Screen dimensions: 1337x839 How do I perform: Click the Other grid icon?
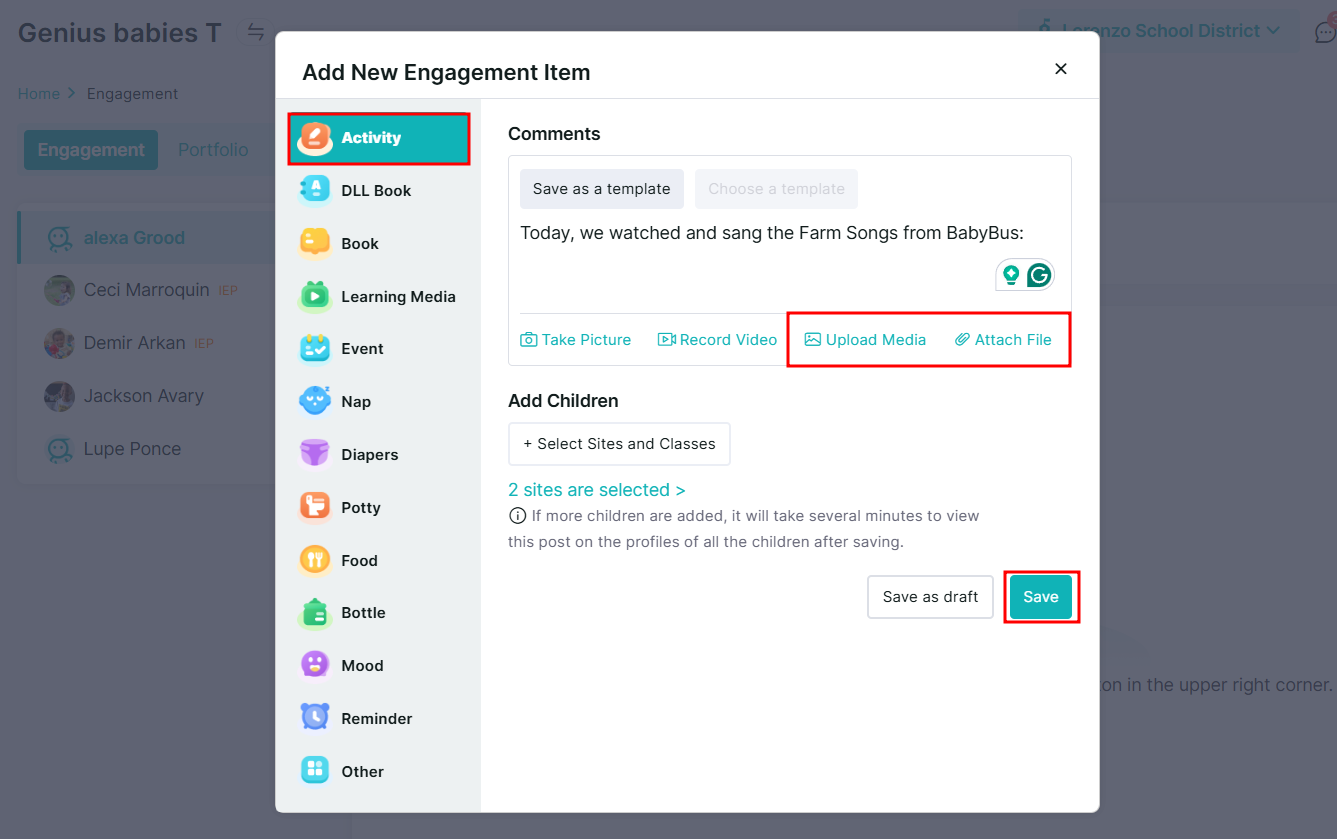click(315, 771)
